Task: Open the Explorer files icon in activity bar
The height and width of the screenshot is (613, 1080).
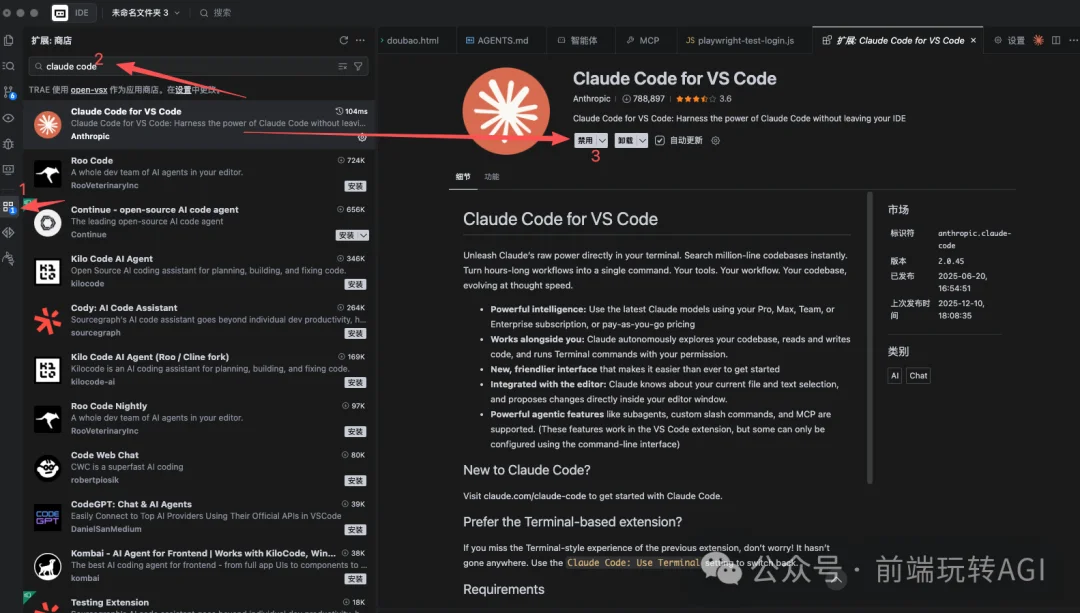Action: click(x=9, y=40)
